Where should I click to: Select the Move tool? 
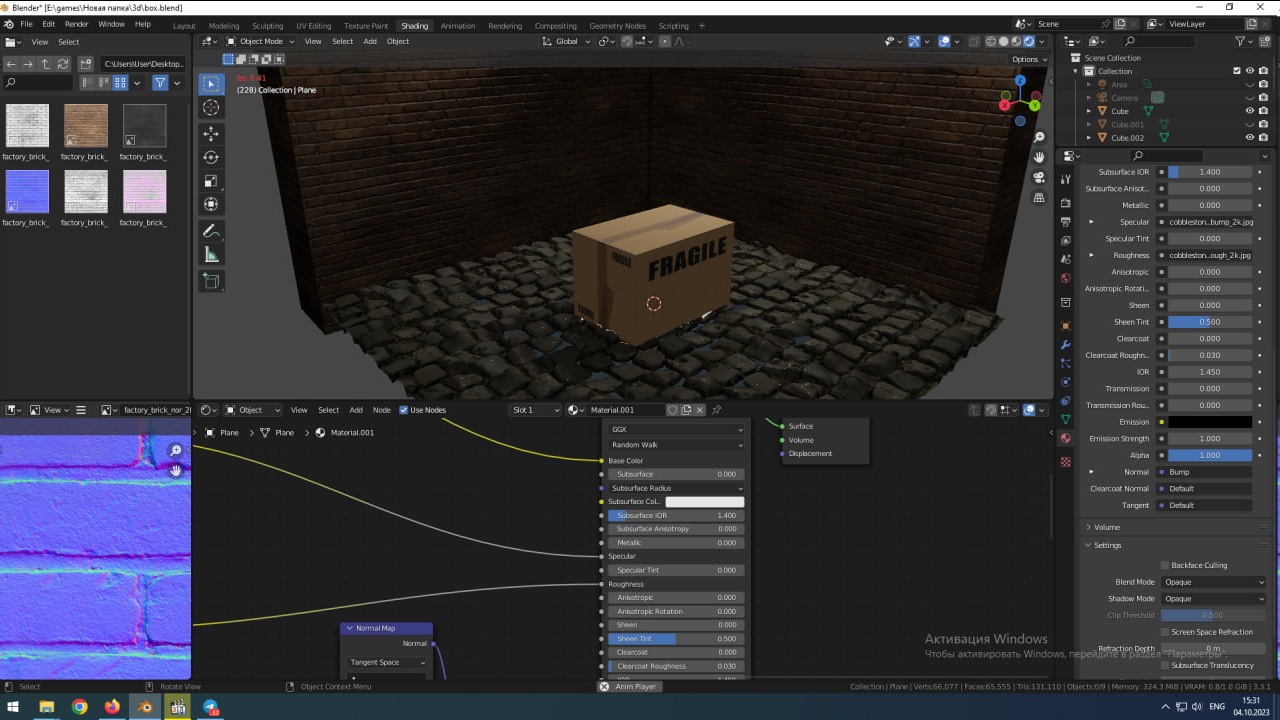[x=211, y=134]
